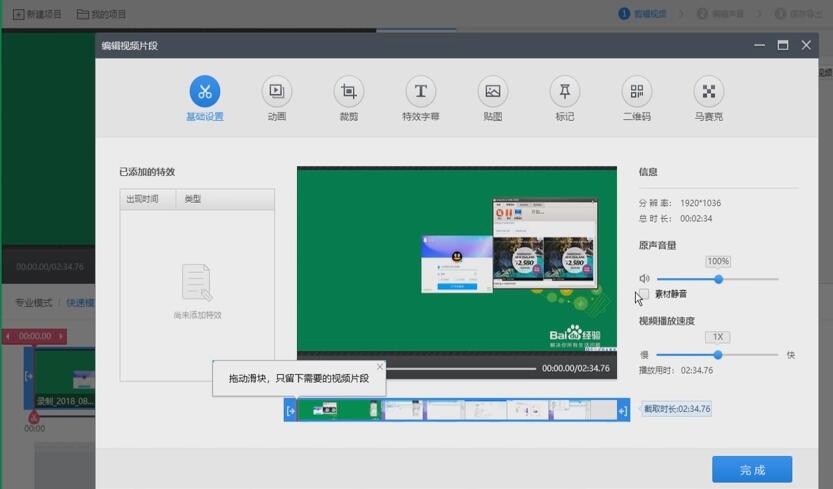
Task: Maximize the 编辑视频片段 dialog window
Action: [x=783, y=45]
